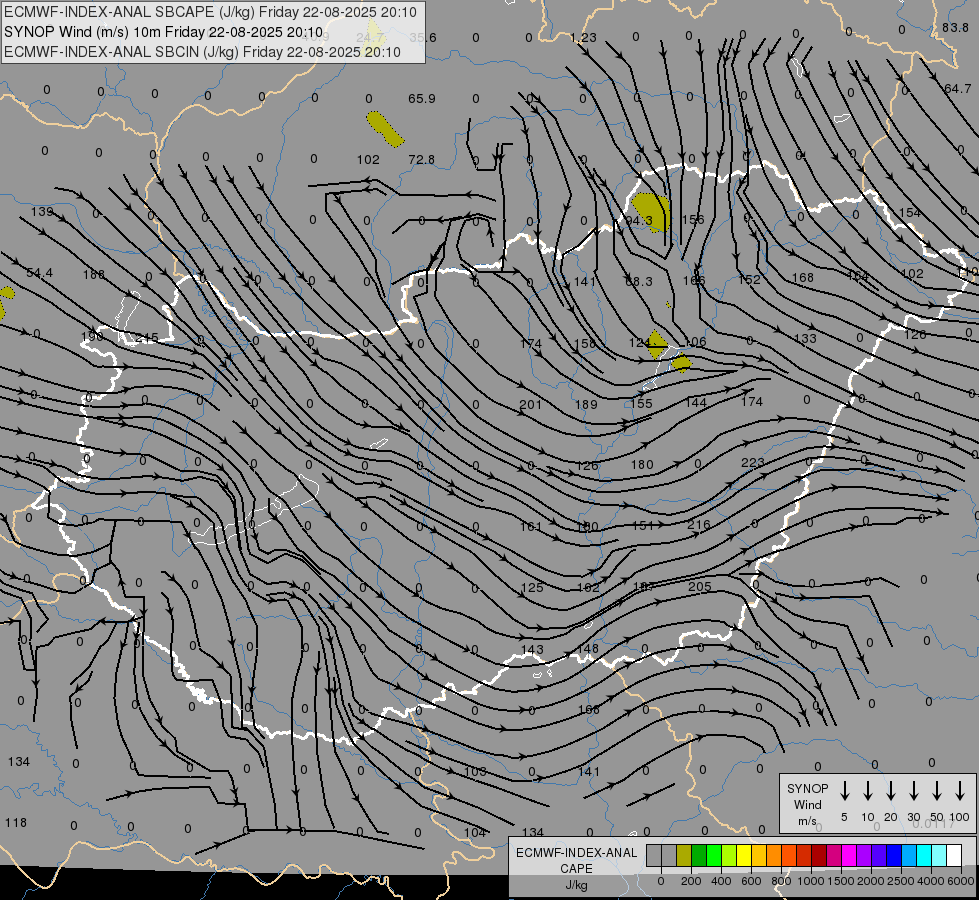This screenshot has width=979, height=900.
Task: Click the 83.8 value on the map
Action: [955, 27]
